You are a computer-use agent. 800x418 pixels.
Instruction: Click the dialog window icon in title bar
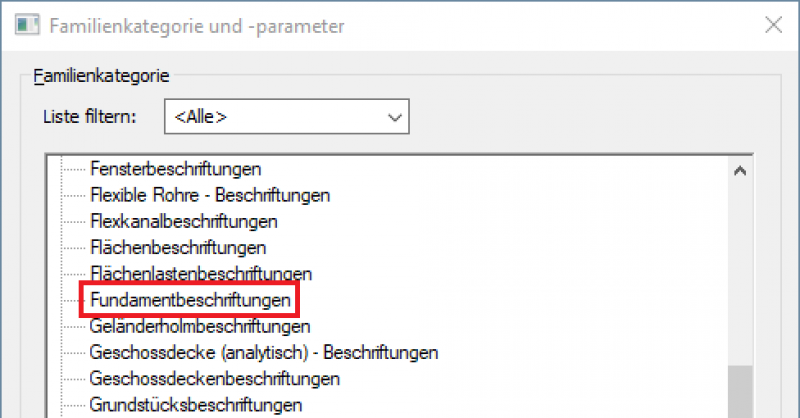point(28,24)
